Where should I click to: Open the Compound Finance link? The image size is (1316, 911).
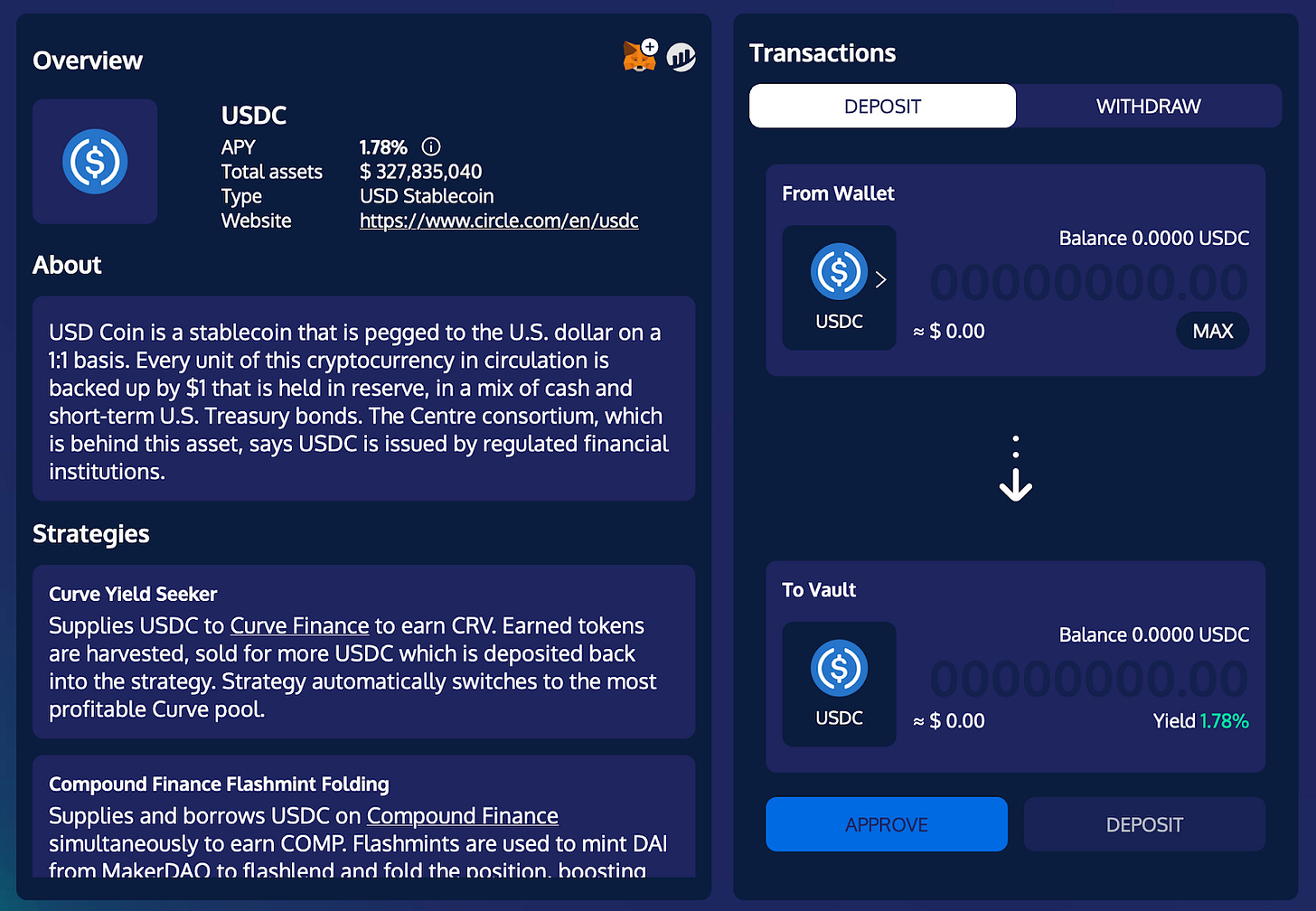point(462,815)
